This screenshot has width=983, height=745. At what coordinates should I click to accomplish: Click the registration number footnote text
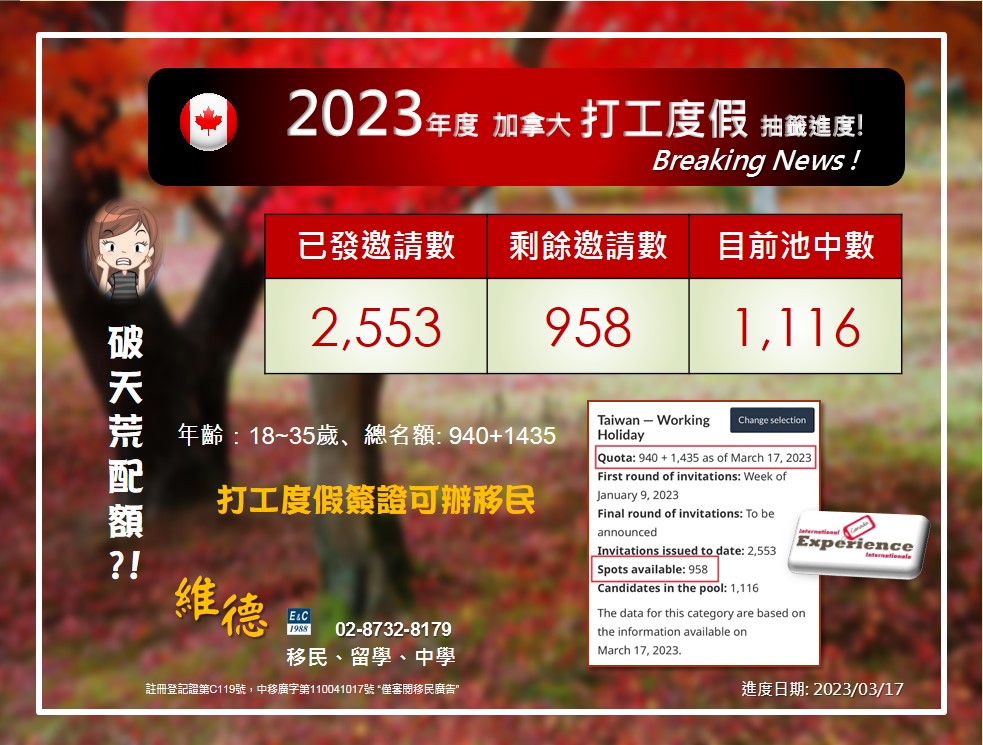click(x=302, y=689)
